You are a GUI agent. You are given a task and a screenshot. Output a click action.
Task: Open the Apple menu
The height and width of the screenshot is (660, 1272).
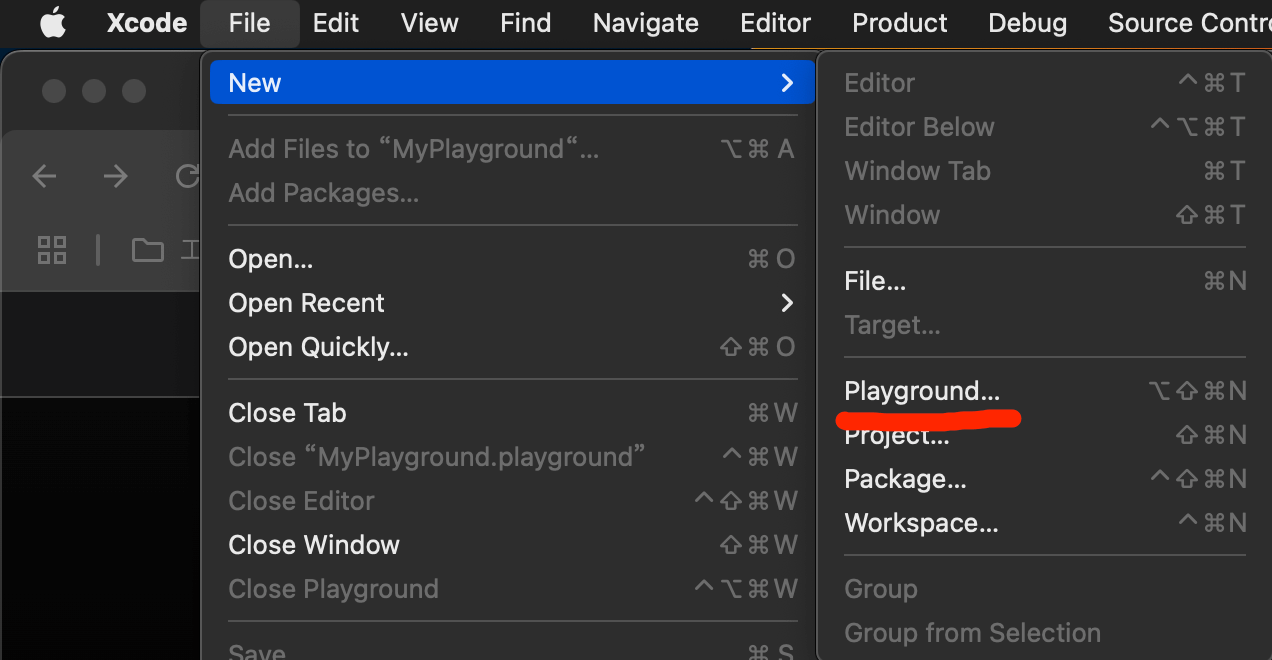tap(52, 22)
